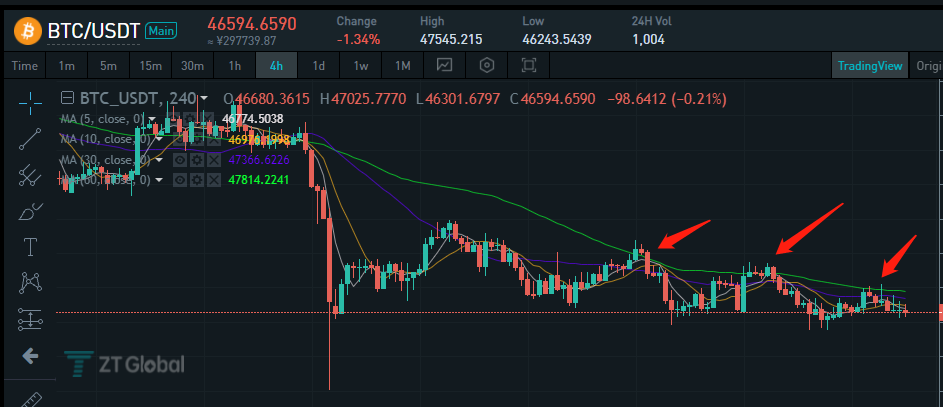Click the current price 46594.6590

pyautogui.click(x=252, y=23)
